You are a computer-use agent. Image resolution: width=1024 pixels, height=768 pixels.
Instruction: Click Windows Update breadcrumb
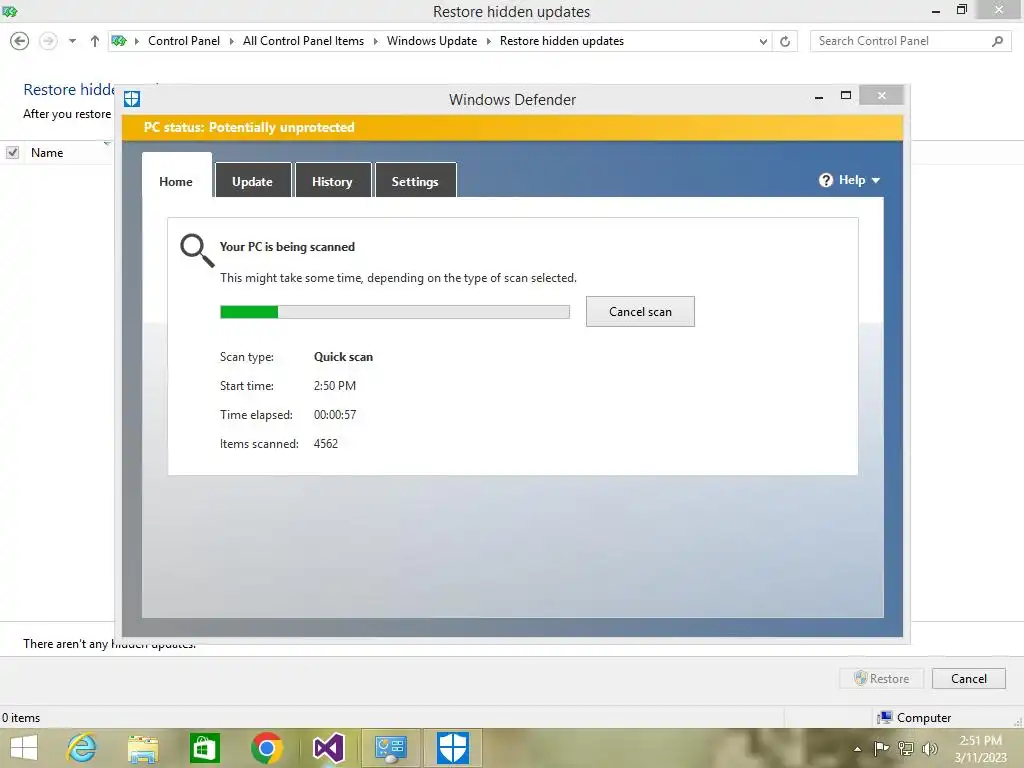pyautogui.click(x=432, y=41)
